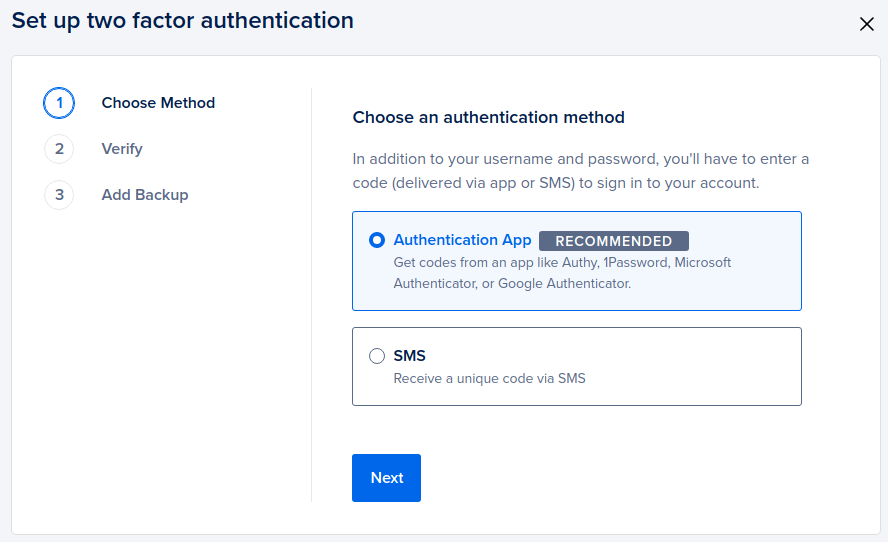
Task: Click the step 3 circle icon
Action: (x=59, y=195)
